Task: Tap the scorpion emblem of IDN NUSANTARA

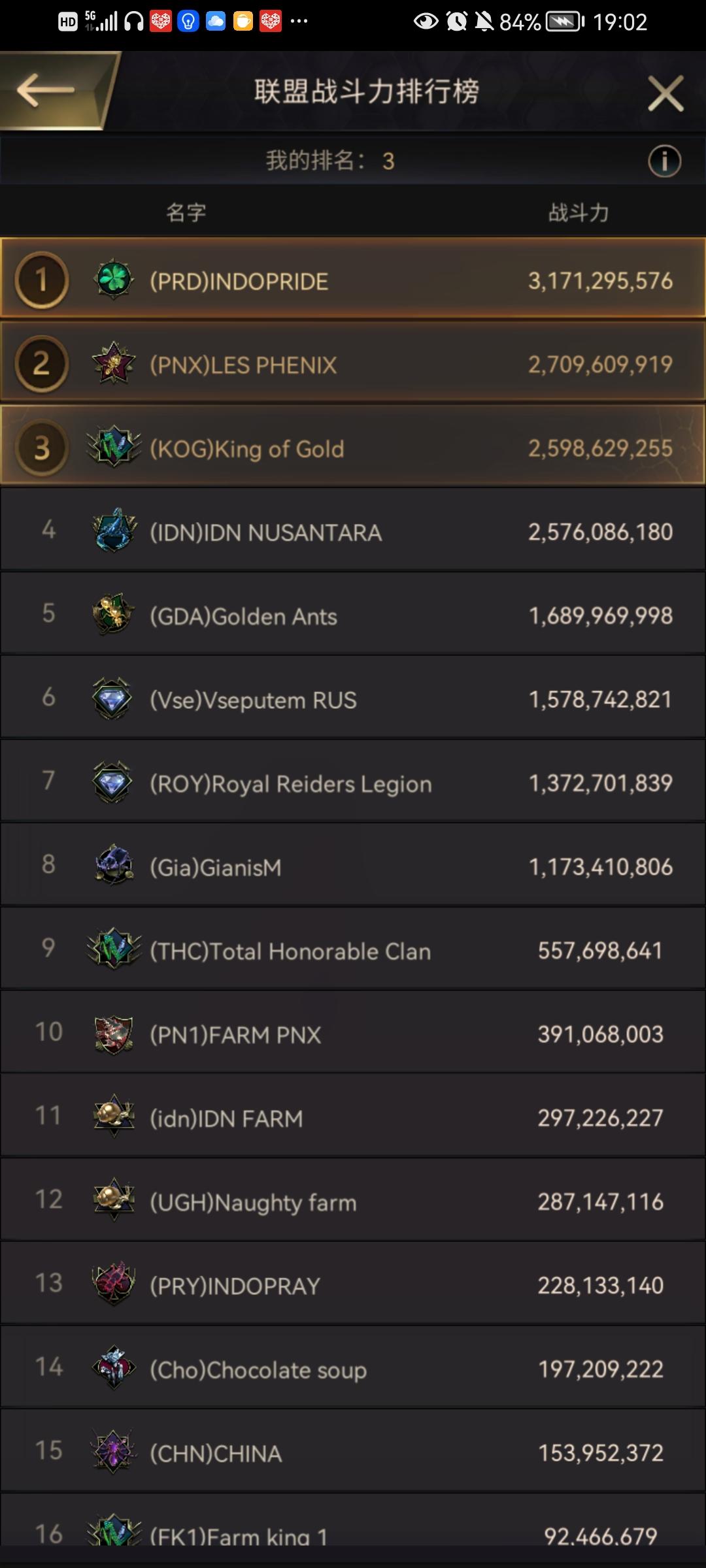Action: 114,531
